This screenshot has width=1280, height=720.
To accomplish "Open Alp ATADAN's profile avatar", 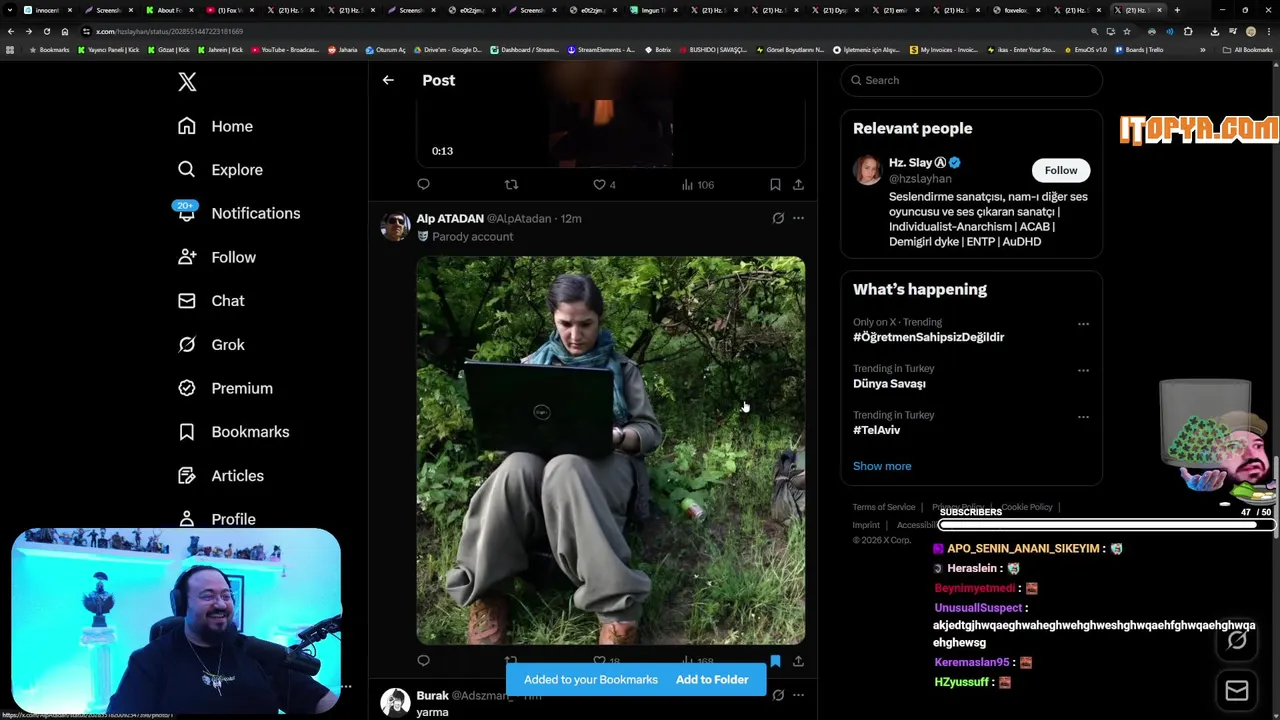I will tap(395, 226).
